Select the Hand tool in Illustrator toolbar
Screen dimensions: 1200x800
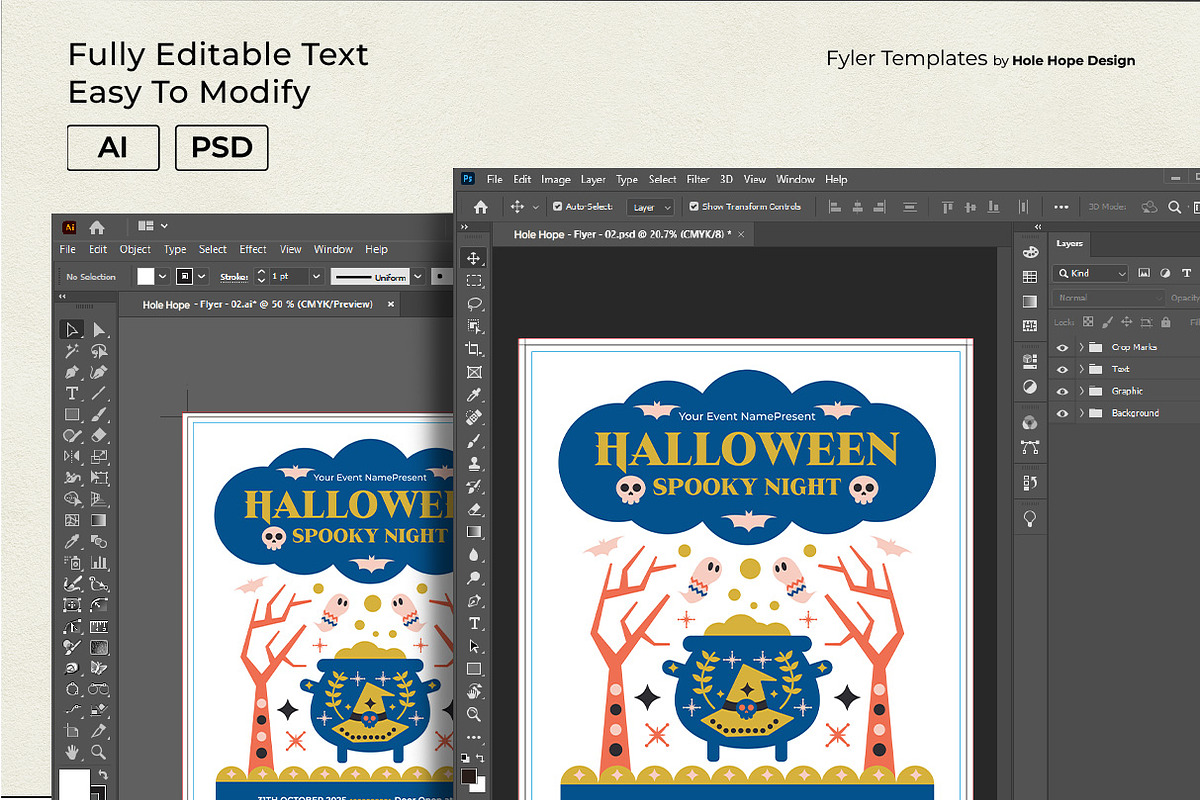click(x=71, y=752)
